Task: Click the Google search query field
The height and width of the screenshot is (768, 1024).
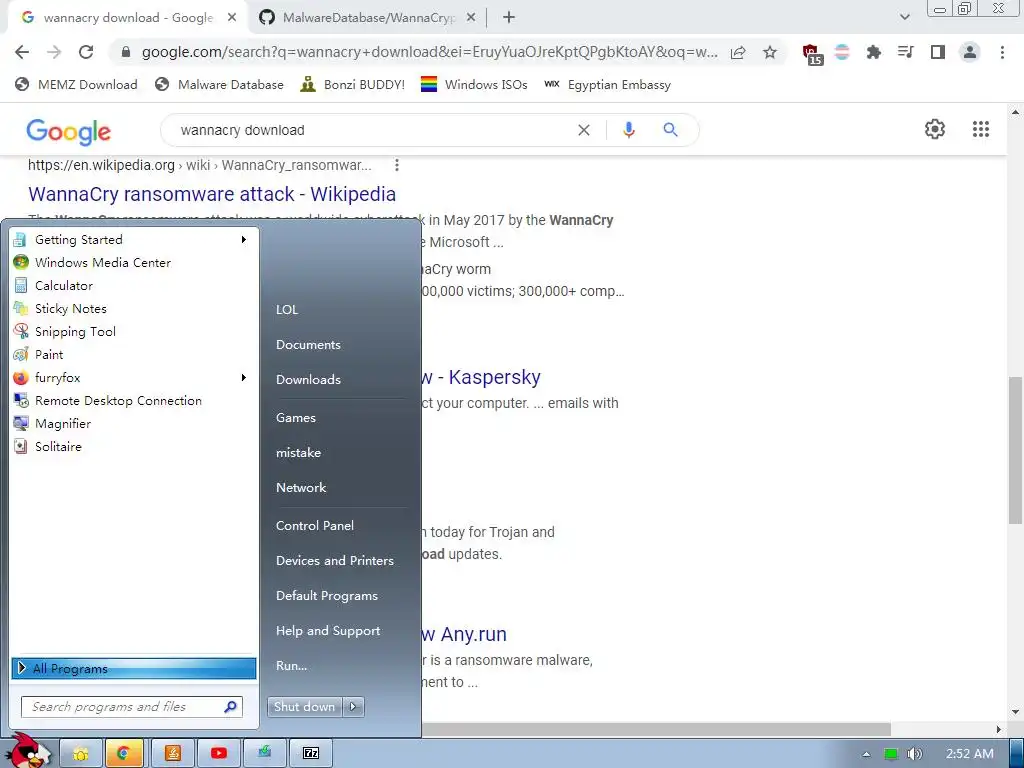Action: pyautogui.click(x=372, y=130)
